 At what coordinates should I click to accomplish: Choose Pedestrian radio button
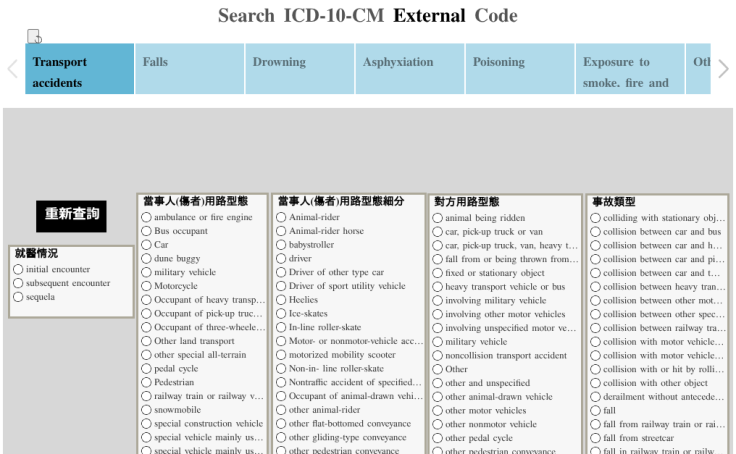click(146, 382)
